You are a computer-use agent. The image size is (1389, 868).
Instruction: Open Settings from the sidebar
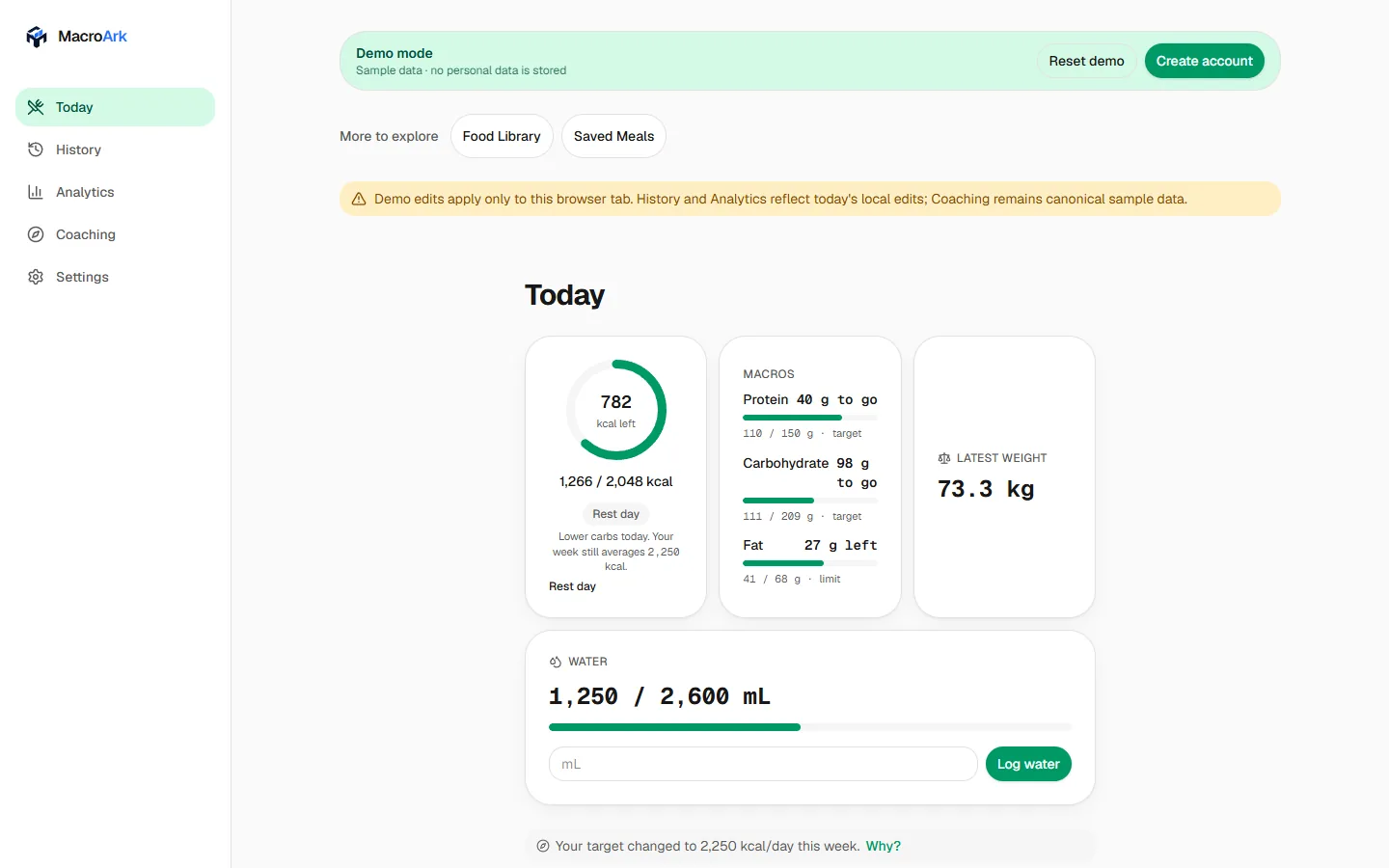116,277
